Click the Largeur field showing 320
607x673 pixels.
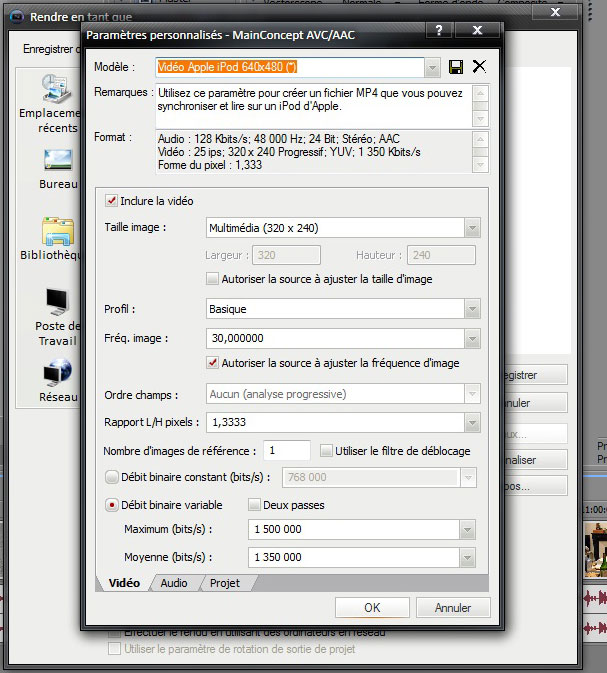pos(286,255)
